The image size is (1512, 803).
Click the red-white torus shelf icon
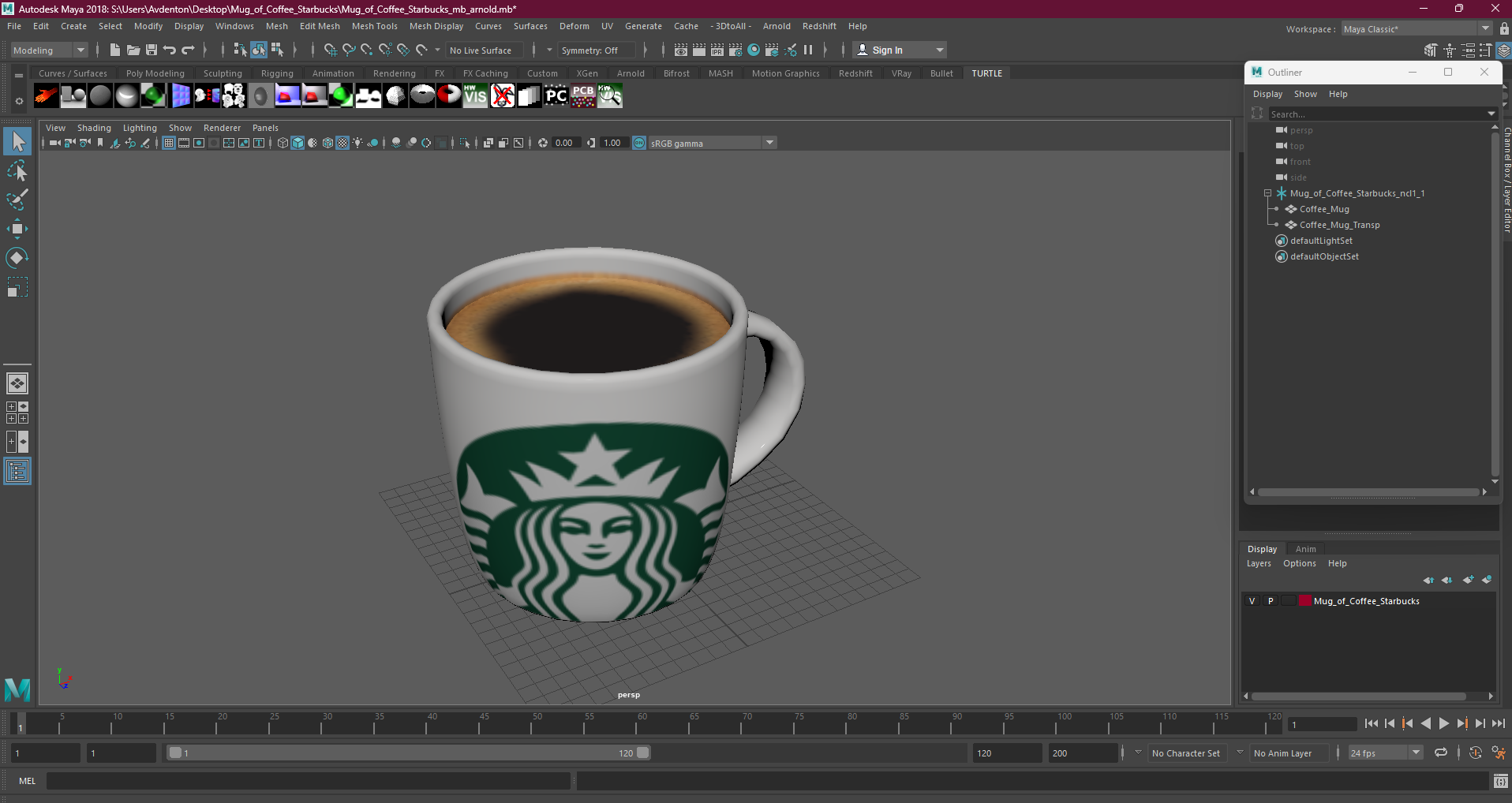point(449,96)
